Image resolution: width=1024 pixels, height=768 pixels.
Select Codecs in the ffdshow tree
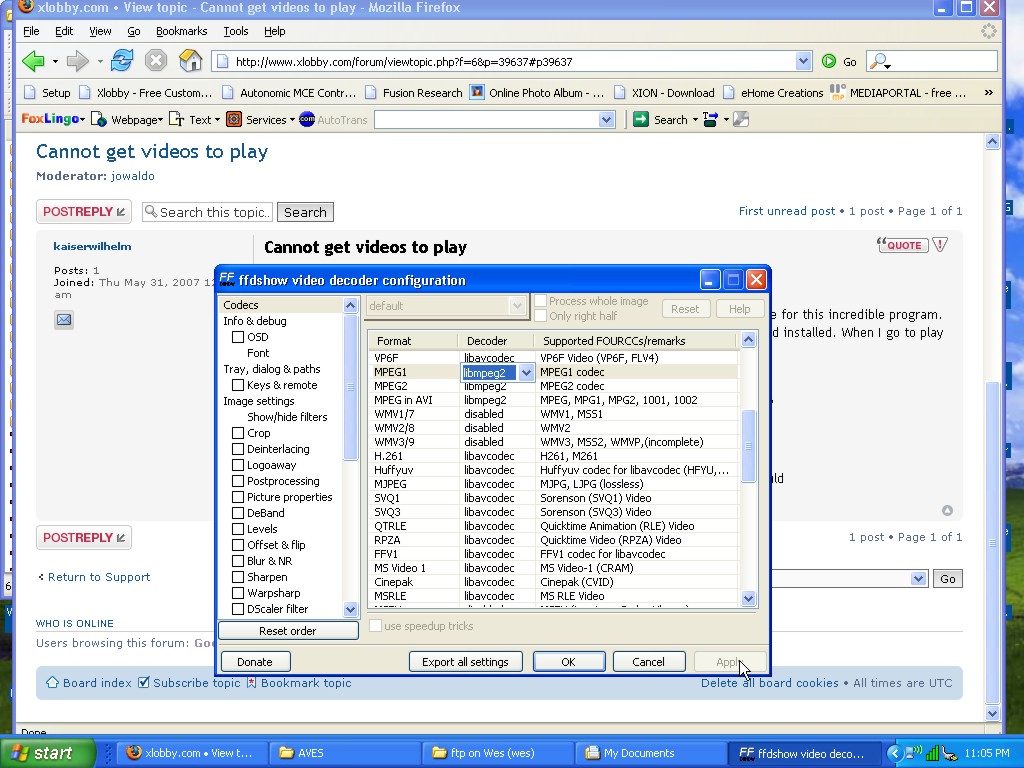click(241, 305)
